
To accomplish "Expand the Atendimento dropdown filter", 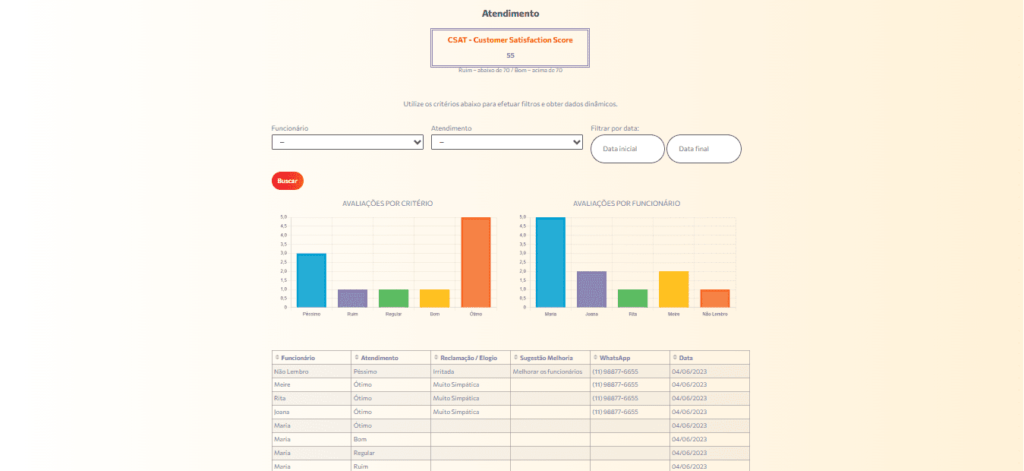I will point(507,143).
